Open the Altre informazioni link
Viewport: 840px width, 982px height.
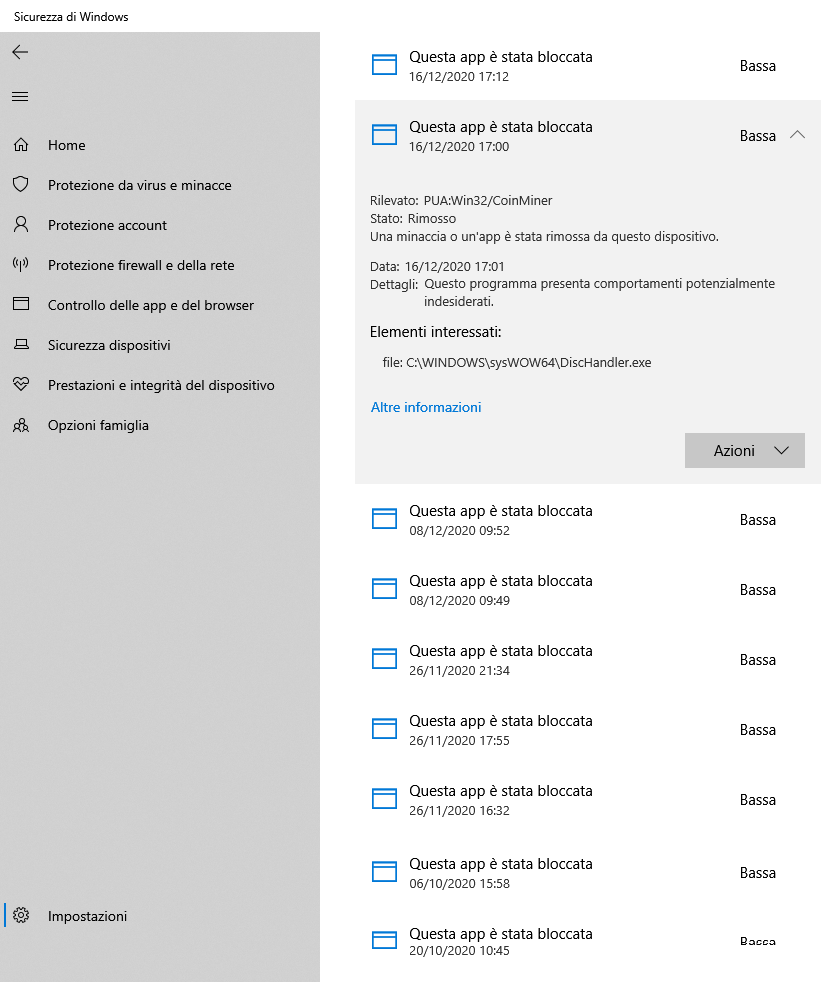pos(426,407)
